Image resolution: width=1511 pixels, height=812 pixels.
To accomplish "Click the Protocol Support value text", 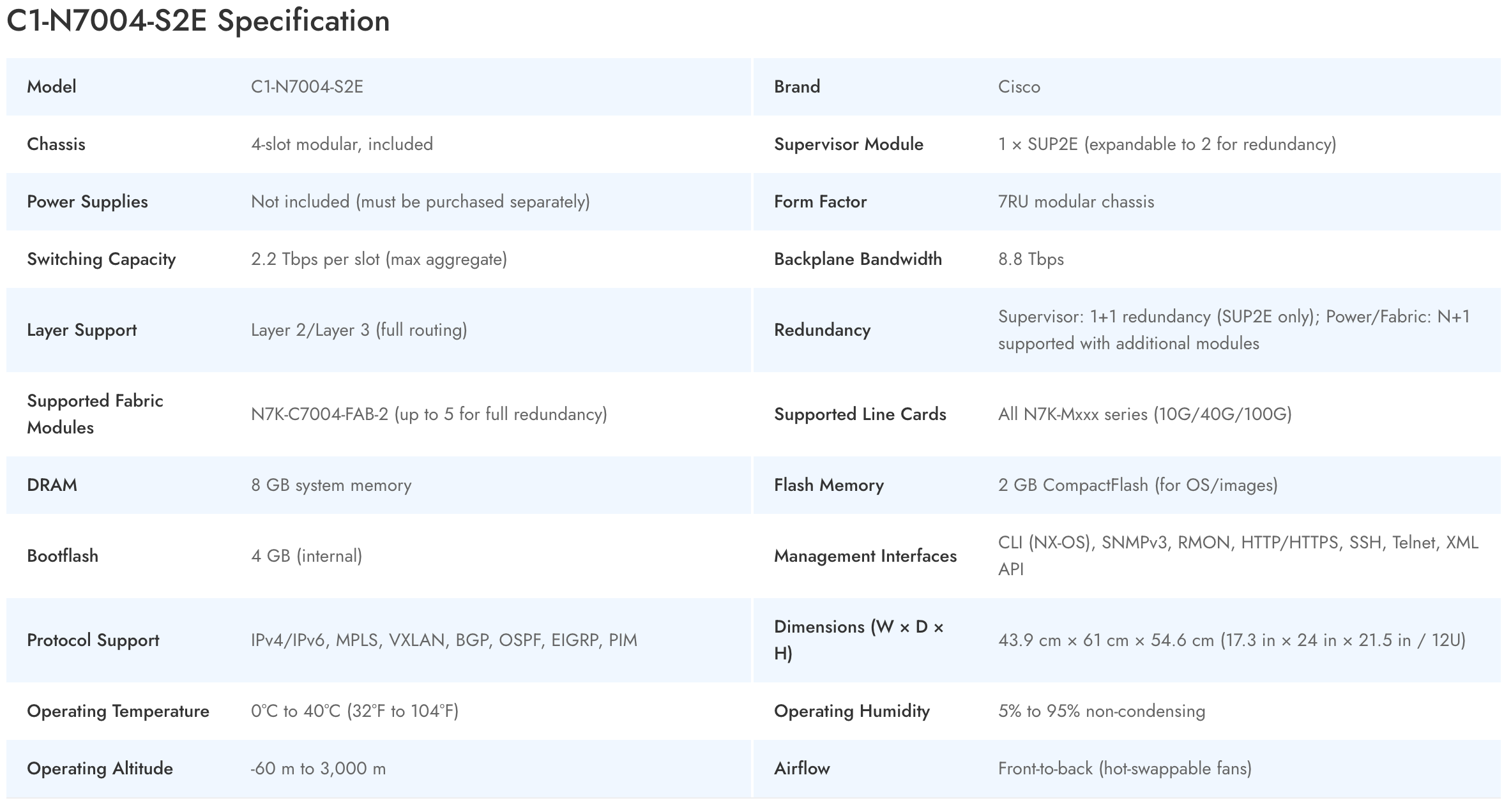I will (443, 640).
